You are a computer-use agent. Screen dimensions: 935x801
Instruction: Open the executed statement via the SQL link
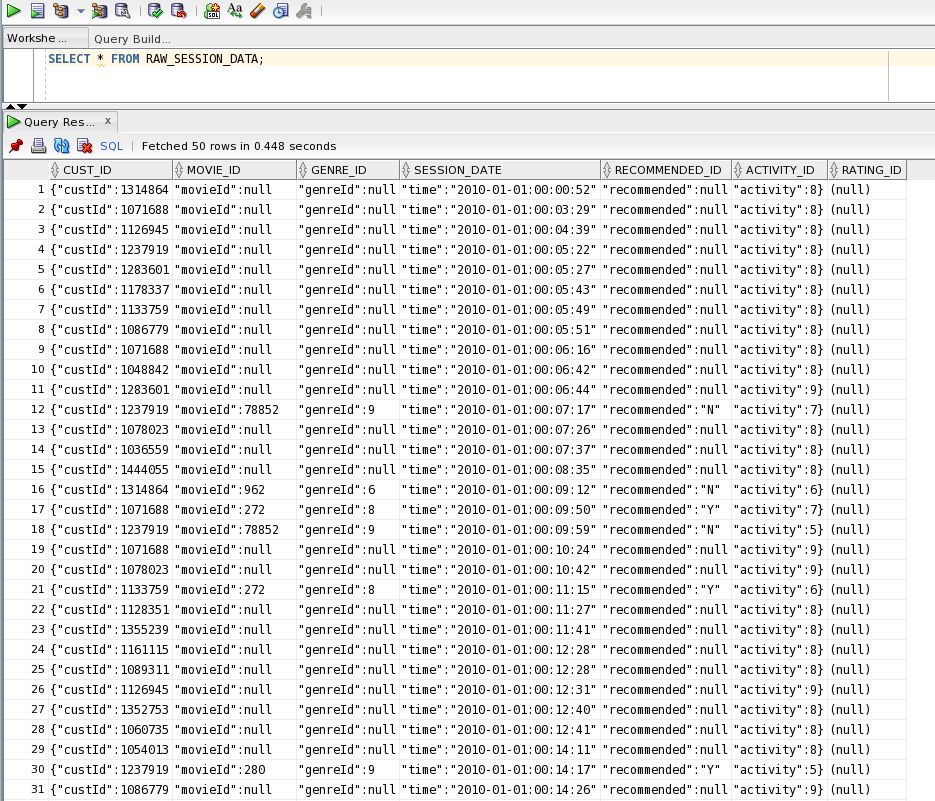[x=111, y=146]
